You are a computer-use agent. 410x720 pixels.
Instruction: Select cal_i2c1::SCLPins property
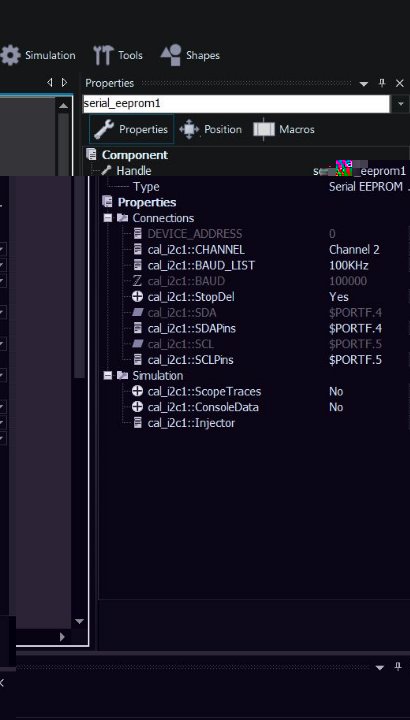(x=191, y=360)
